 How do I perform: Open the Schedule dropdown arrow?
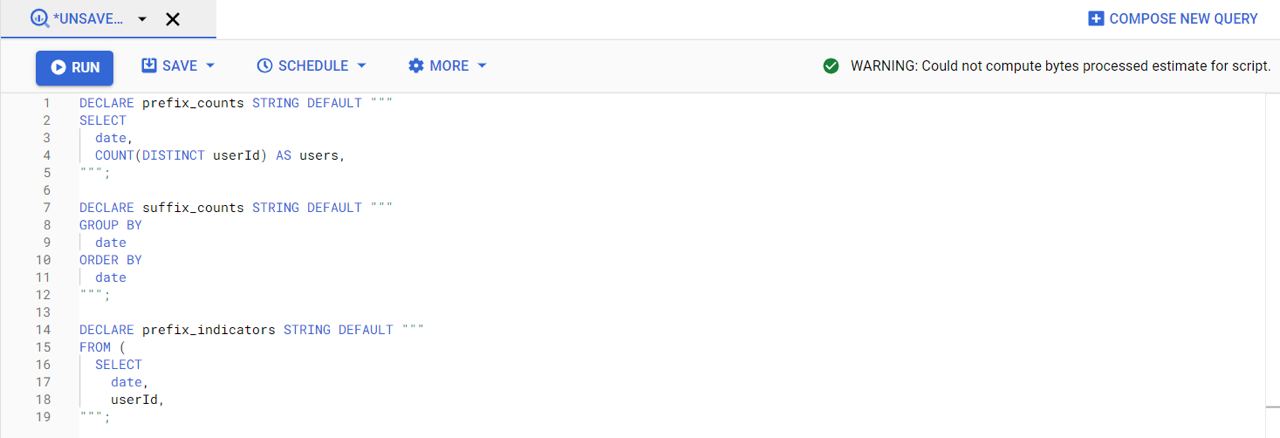[x=362, y=66]
